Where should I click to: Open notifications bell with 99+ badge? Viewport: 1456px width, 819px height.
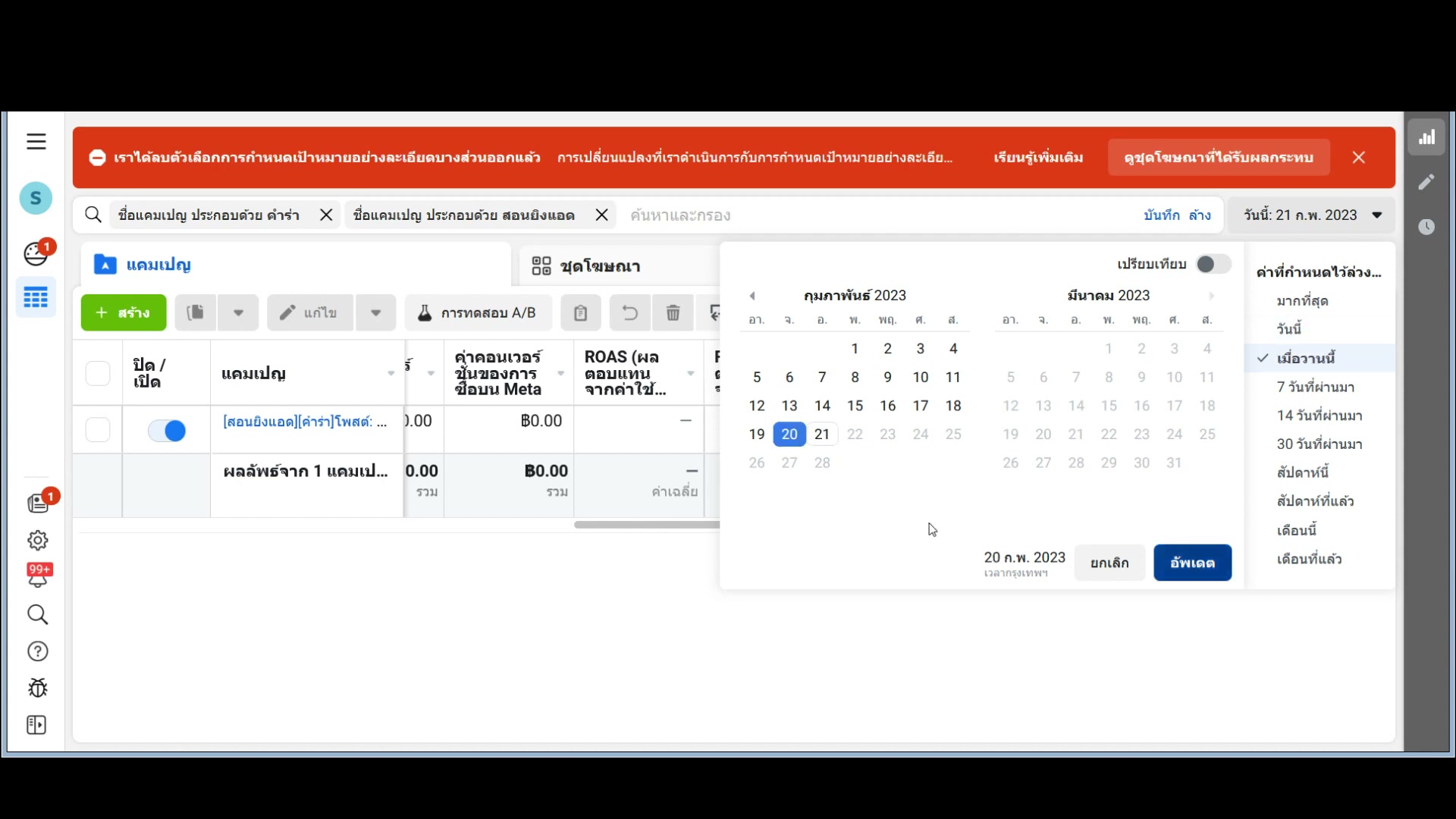(x=38, y=576)
